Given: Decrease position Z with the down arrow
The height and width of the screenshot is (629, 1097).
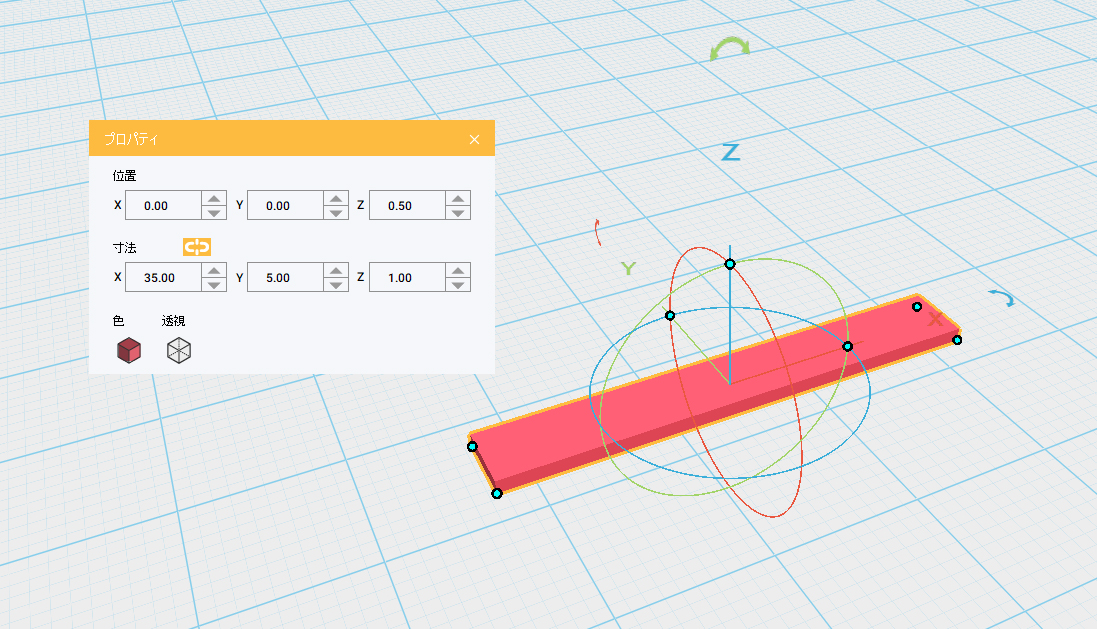Looking at the screenshot, I should pyautogui.click(x=458, y=213).
